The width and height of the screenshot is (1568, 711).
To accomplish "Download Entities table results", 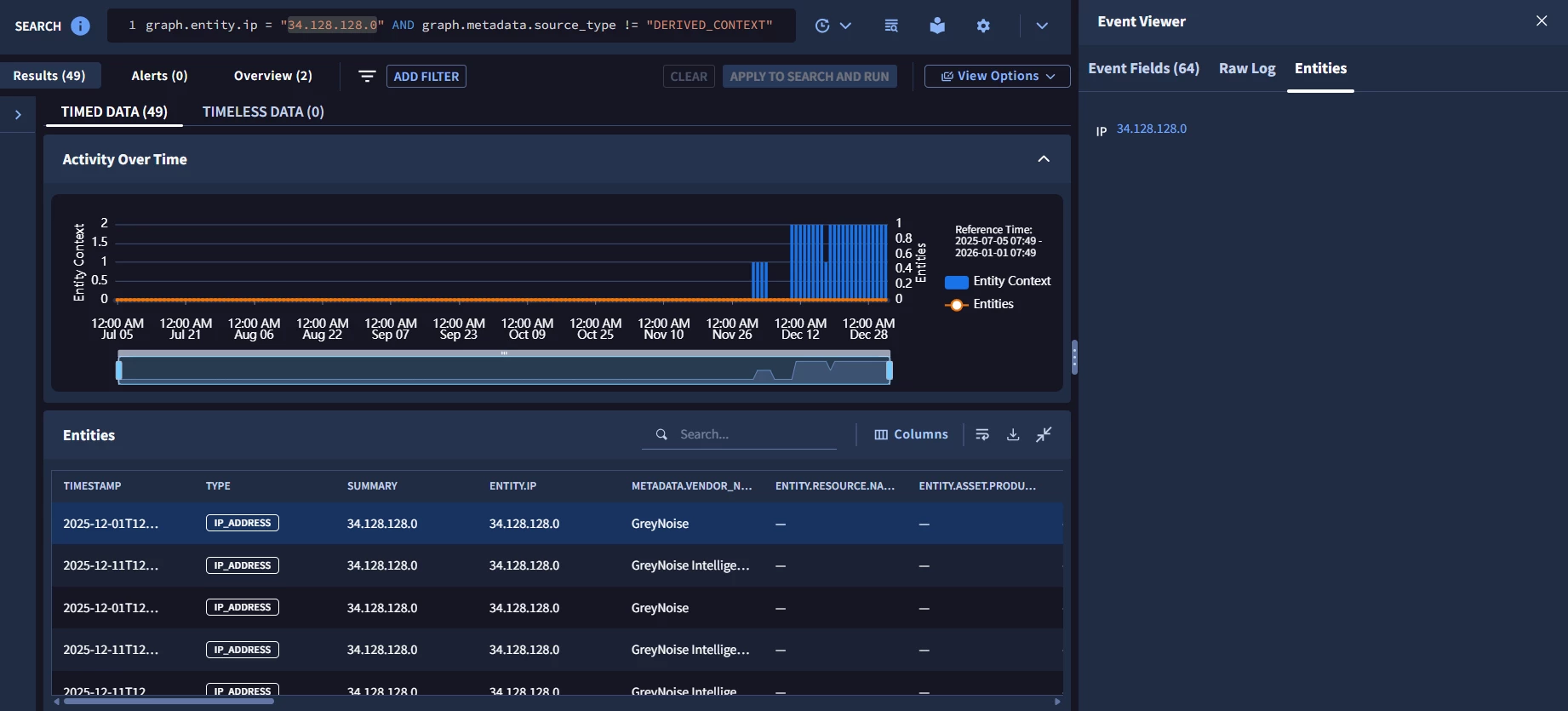I will click(1013, 434).
